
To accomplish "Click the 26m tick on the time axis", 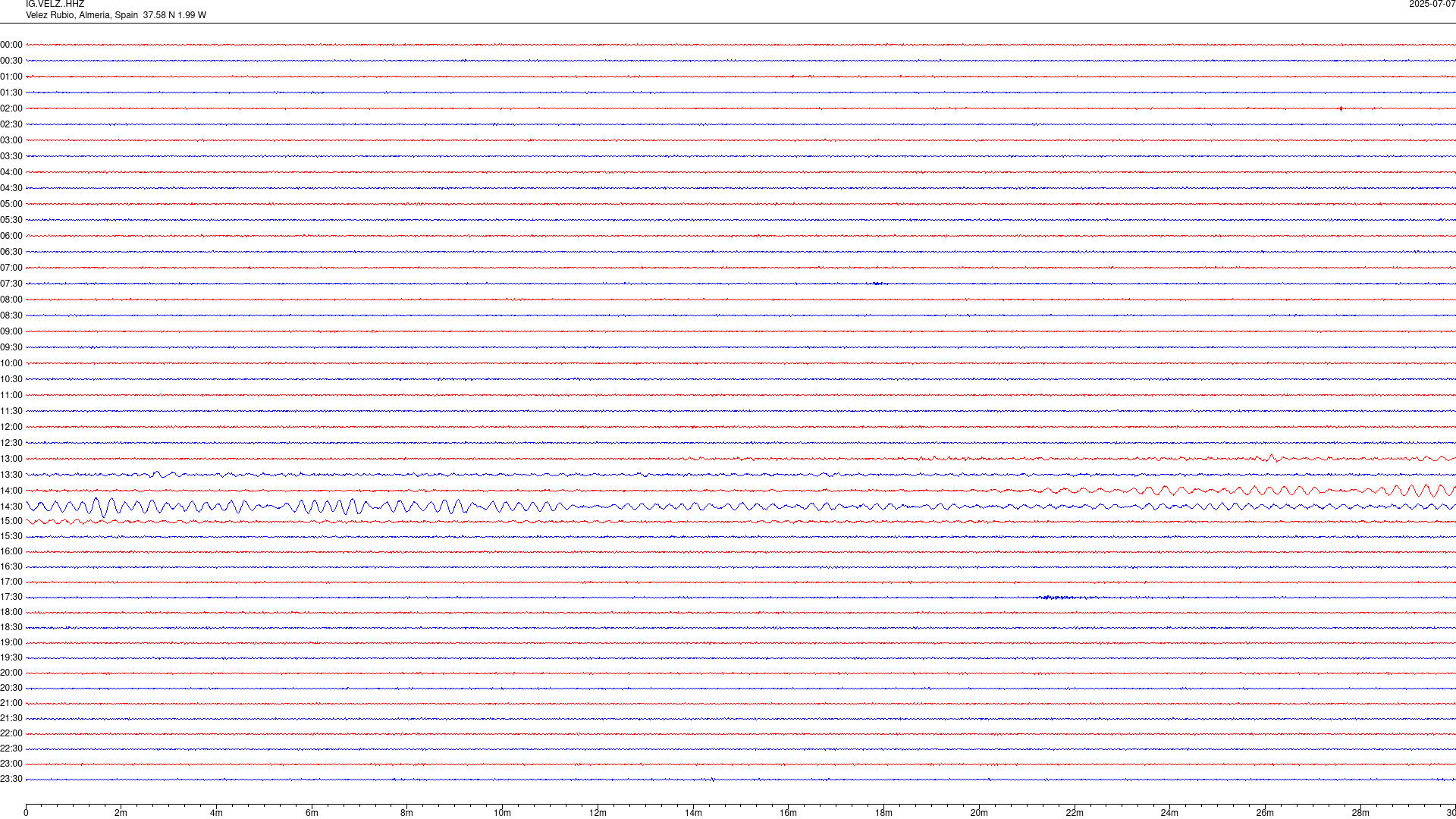I will 1265,813.
